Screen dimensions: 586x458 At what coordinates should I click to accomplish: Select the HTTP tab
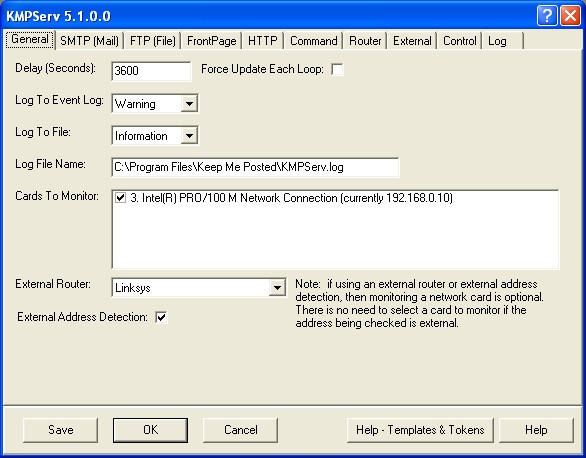pyautogui.click(x=263, y=40)
